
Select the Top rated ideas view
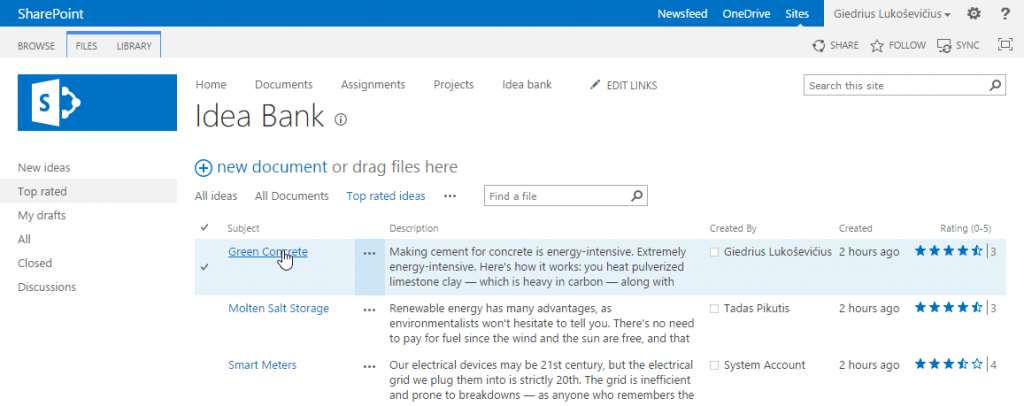pyautogui.click(x=386, y=196)
